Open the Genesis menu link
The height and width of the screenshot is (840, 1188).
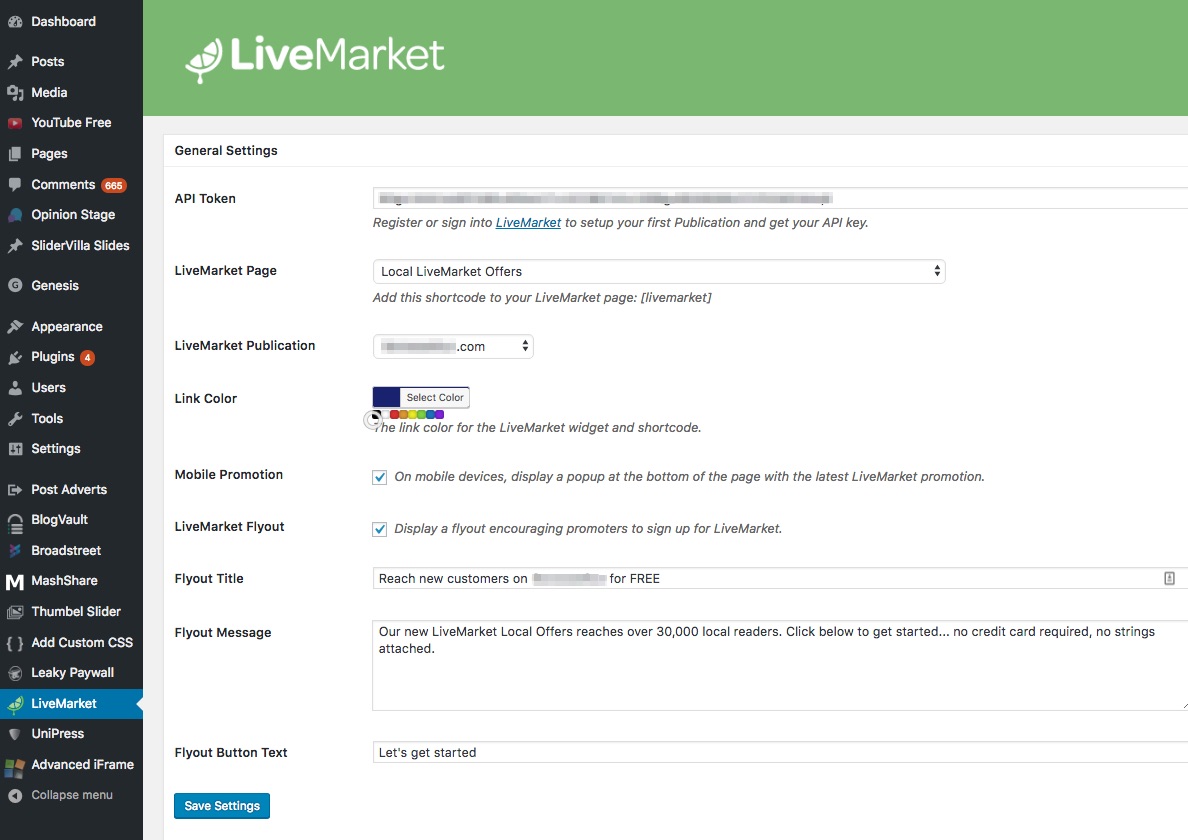[55, 286]
